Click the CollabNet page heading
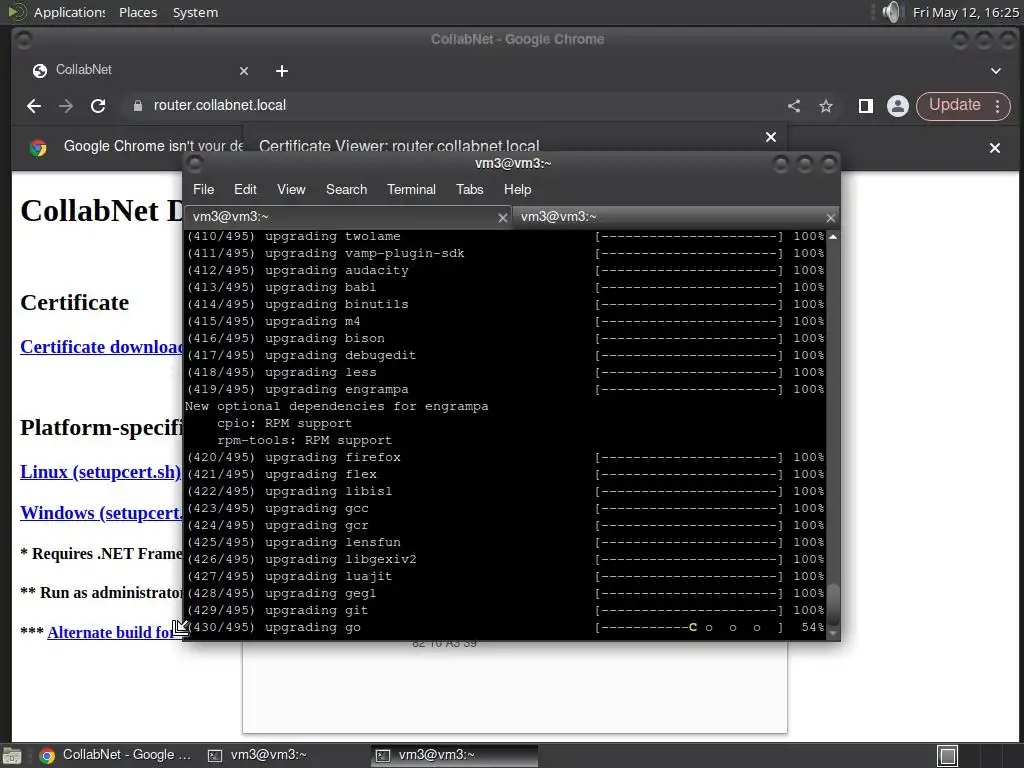The image size is (1024, 768). coord(102,211)
